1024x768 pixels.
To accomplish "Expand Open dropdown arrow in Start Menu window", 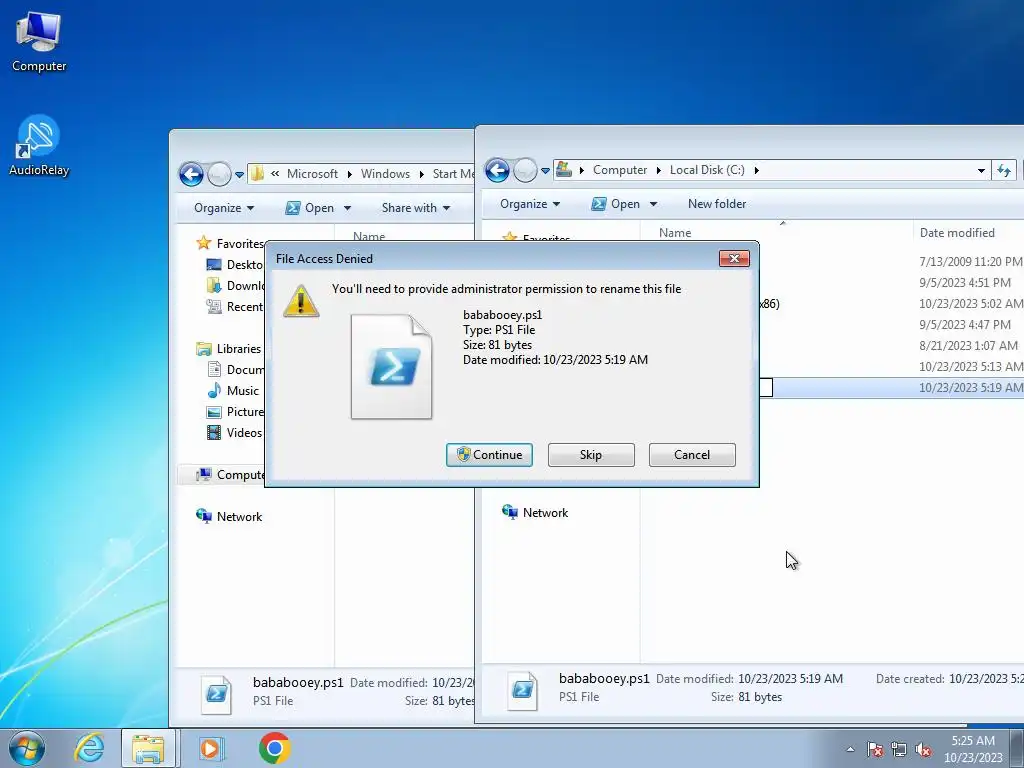I will (x=347, y=208).
